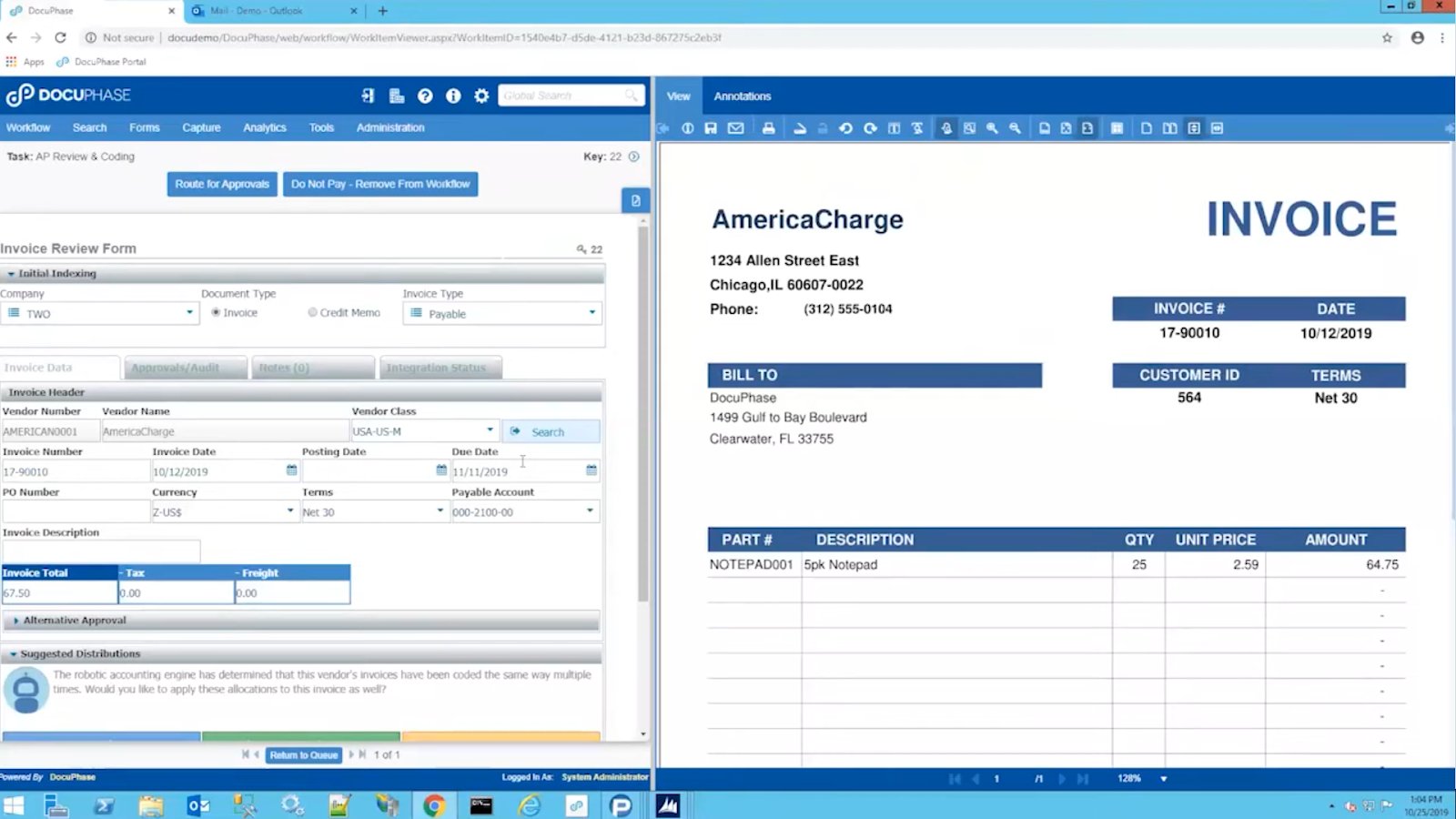
Task: Select the Invoice document type radio button
Action: 215,312
